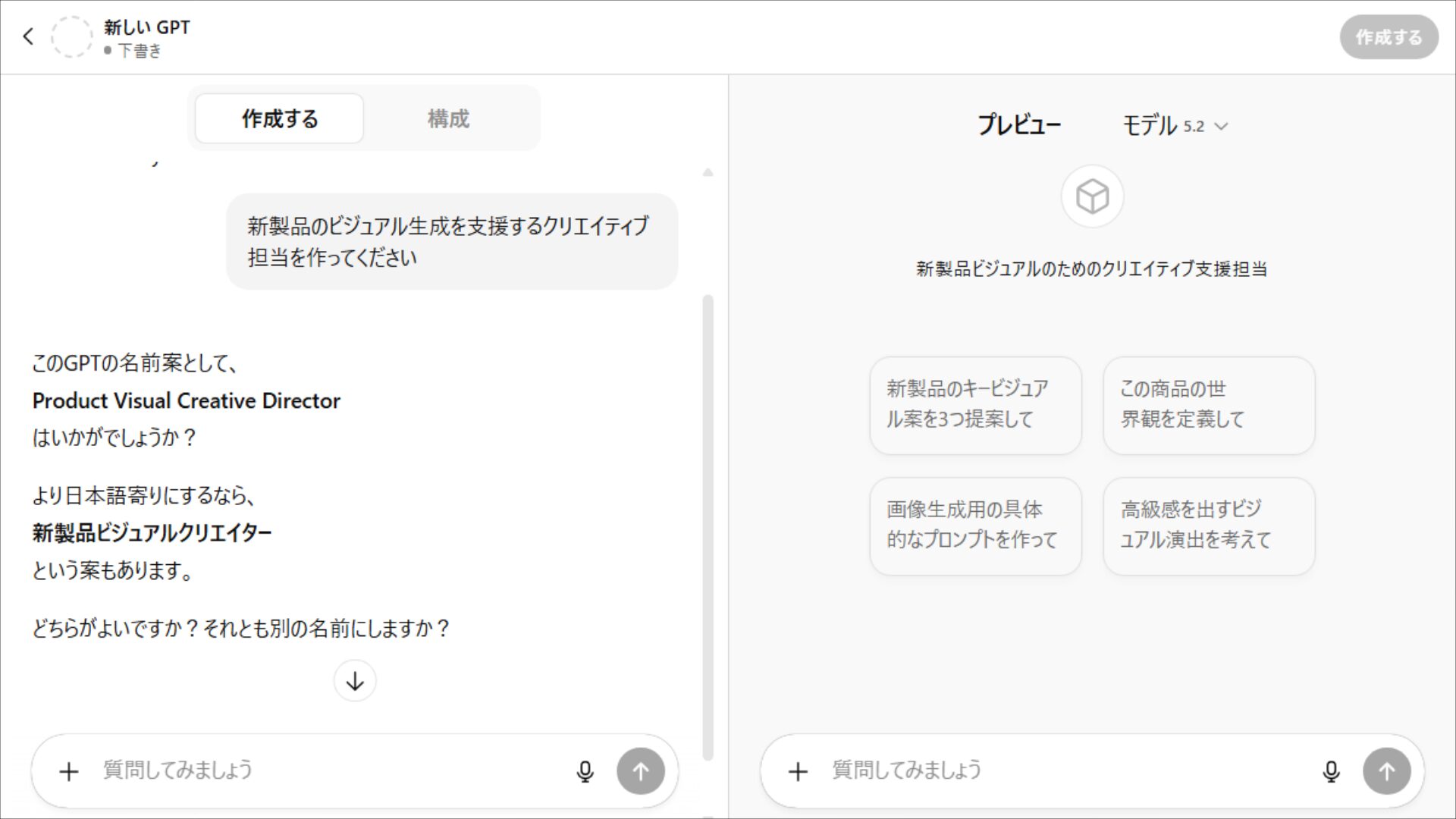The image size is (1456, 819).
Task: Click the plus icon in the builder chat input
Action: 68,771
